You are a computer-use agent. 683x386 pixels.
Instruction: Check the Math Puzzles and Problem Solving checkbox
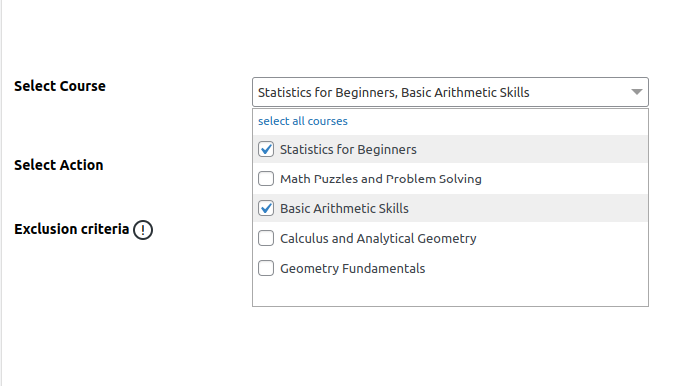tap(266, 179)
